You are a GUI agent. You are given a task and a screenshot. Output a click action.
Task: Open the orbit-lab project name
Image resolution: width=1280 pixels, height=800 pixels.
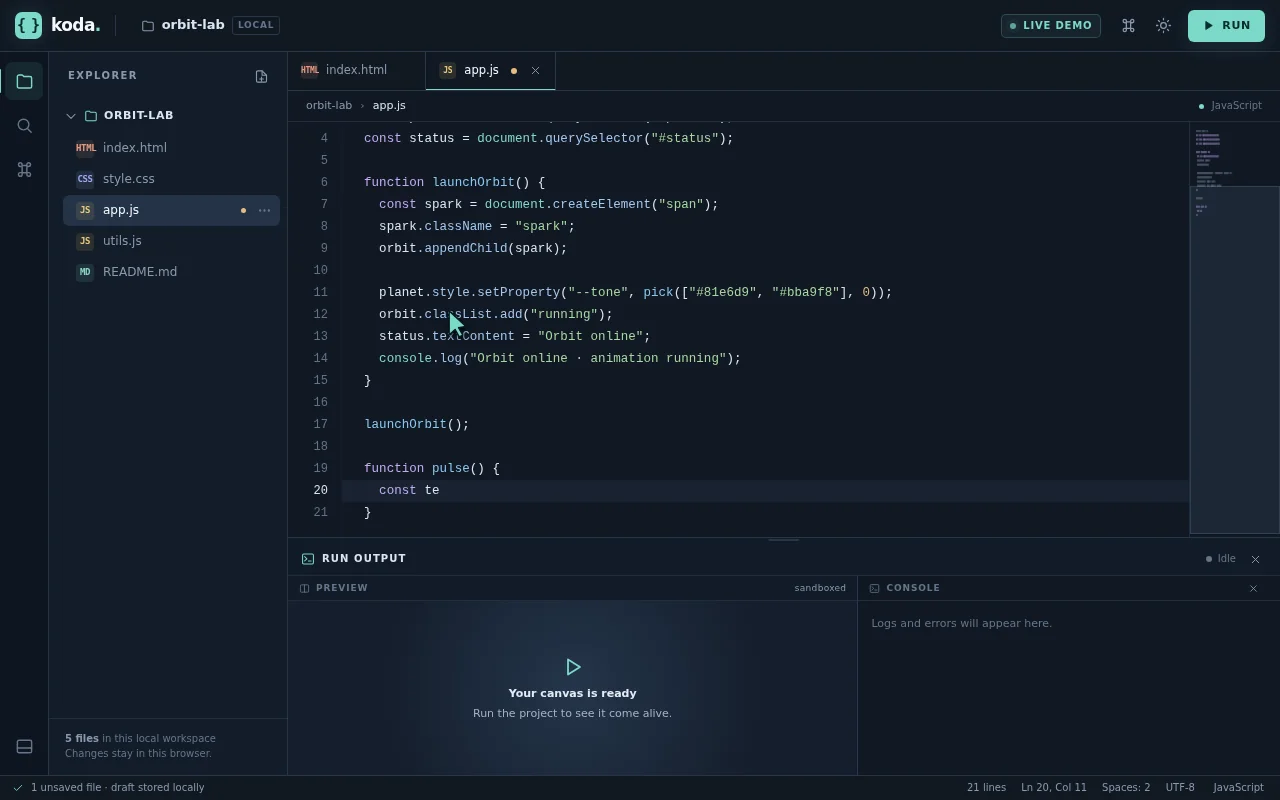coord(193,25)
